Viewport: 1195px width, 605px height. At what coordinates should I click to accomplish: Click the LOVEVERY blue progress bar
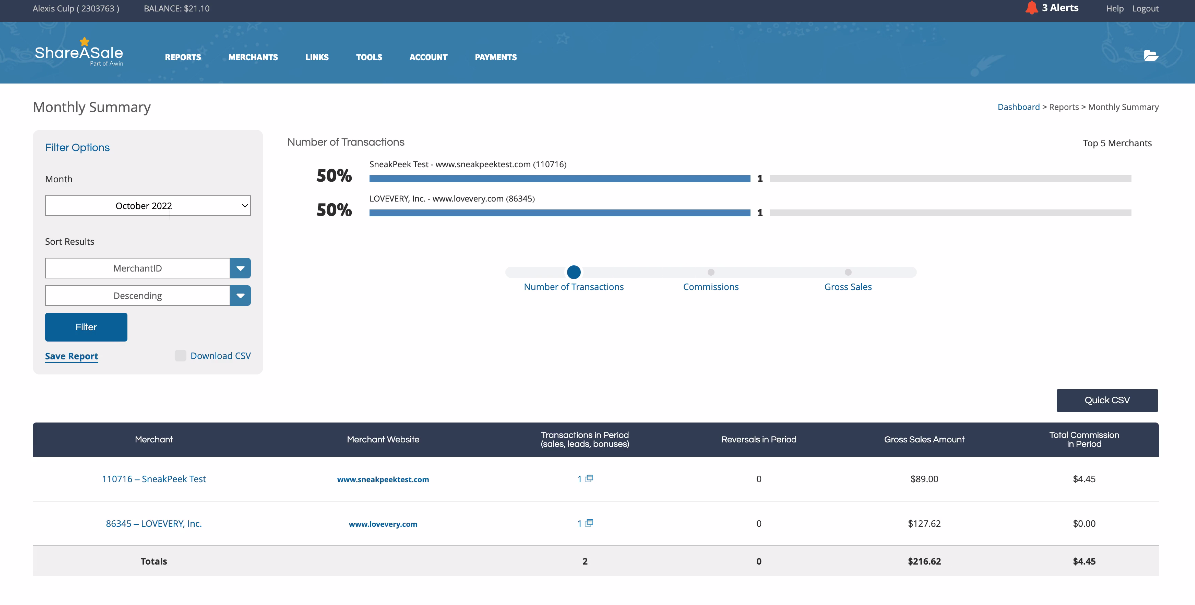pyautogui.click(x=560, y=213)
